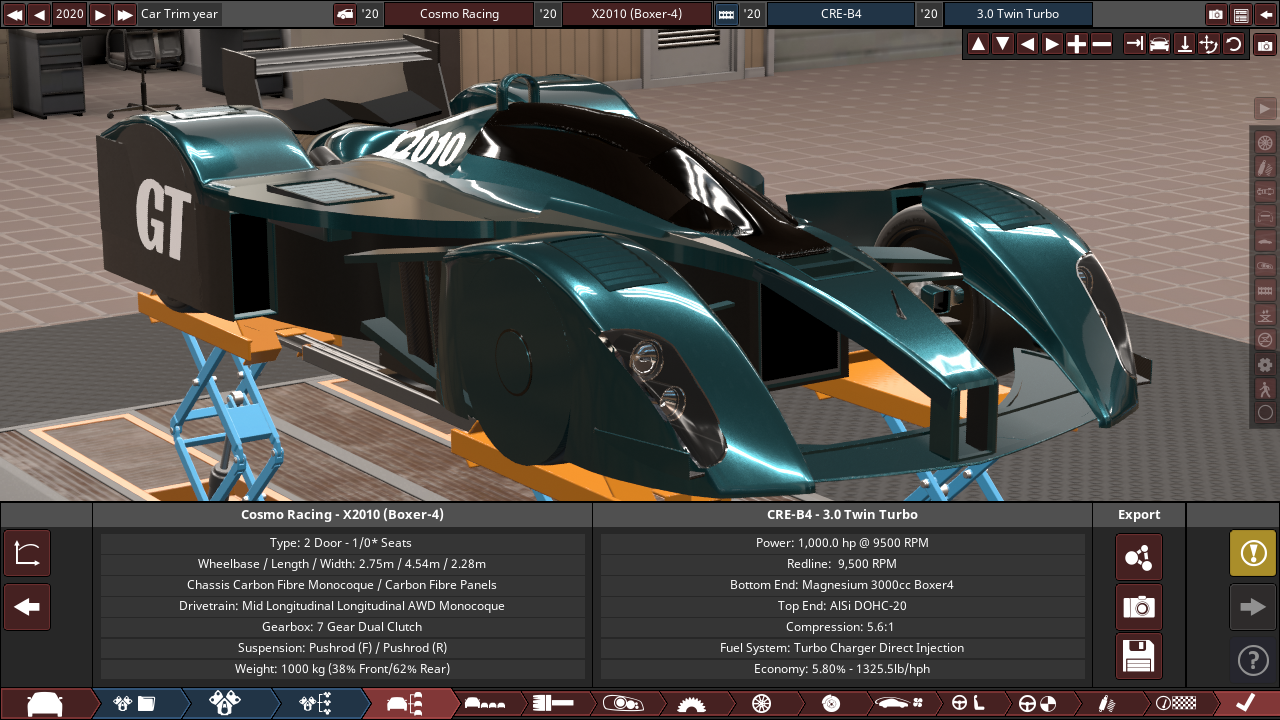Image resolution: width=1280 pixels, height=720 pixels.
Task: Toggle headlight fixtures visibility icon
Action: (1265, 265)
